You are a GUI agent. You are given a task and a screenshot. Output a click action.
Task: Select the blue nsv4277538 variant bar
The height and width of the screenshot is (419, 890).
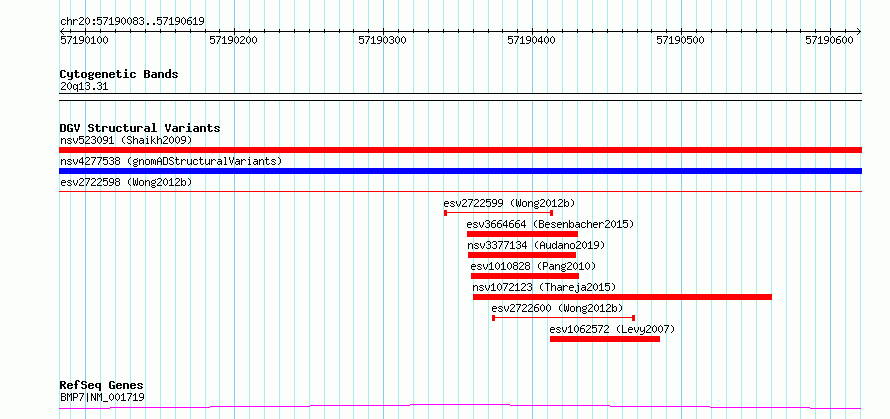[x=460, y=171]
